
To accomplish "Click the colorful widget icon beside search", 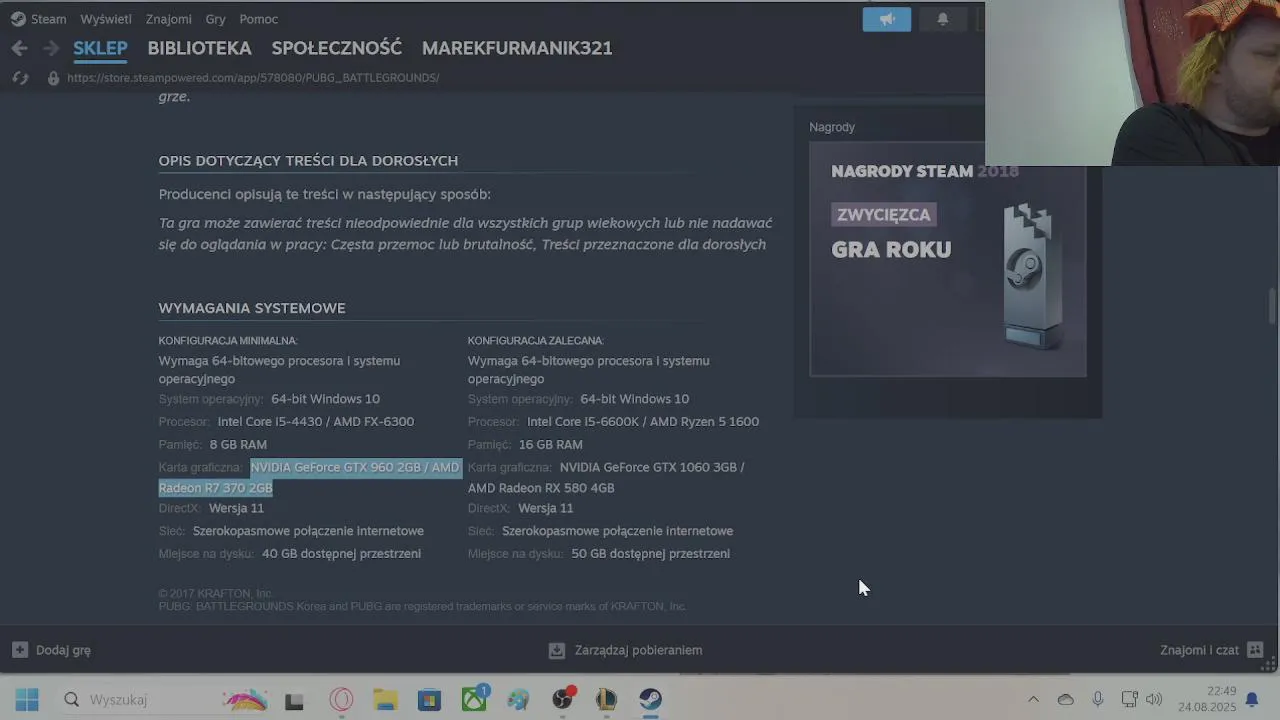I will [245, 700].
